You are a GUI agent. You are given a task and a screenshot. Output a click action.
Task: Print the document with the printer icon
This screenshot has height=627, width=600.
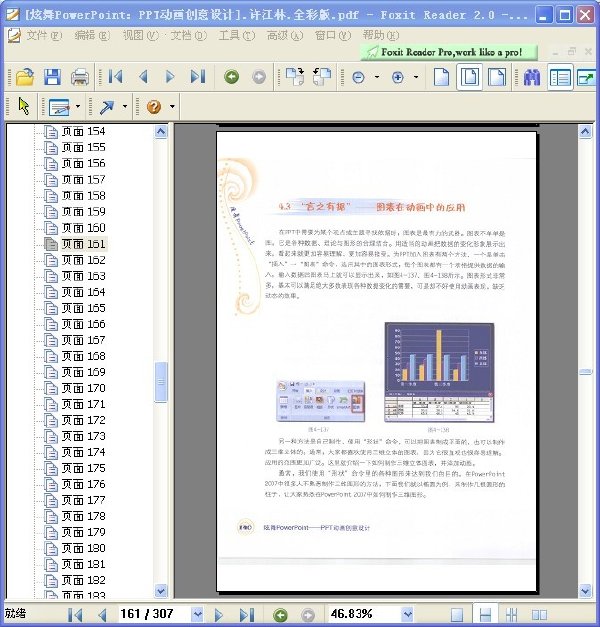click(x=80, y=77)
